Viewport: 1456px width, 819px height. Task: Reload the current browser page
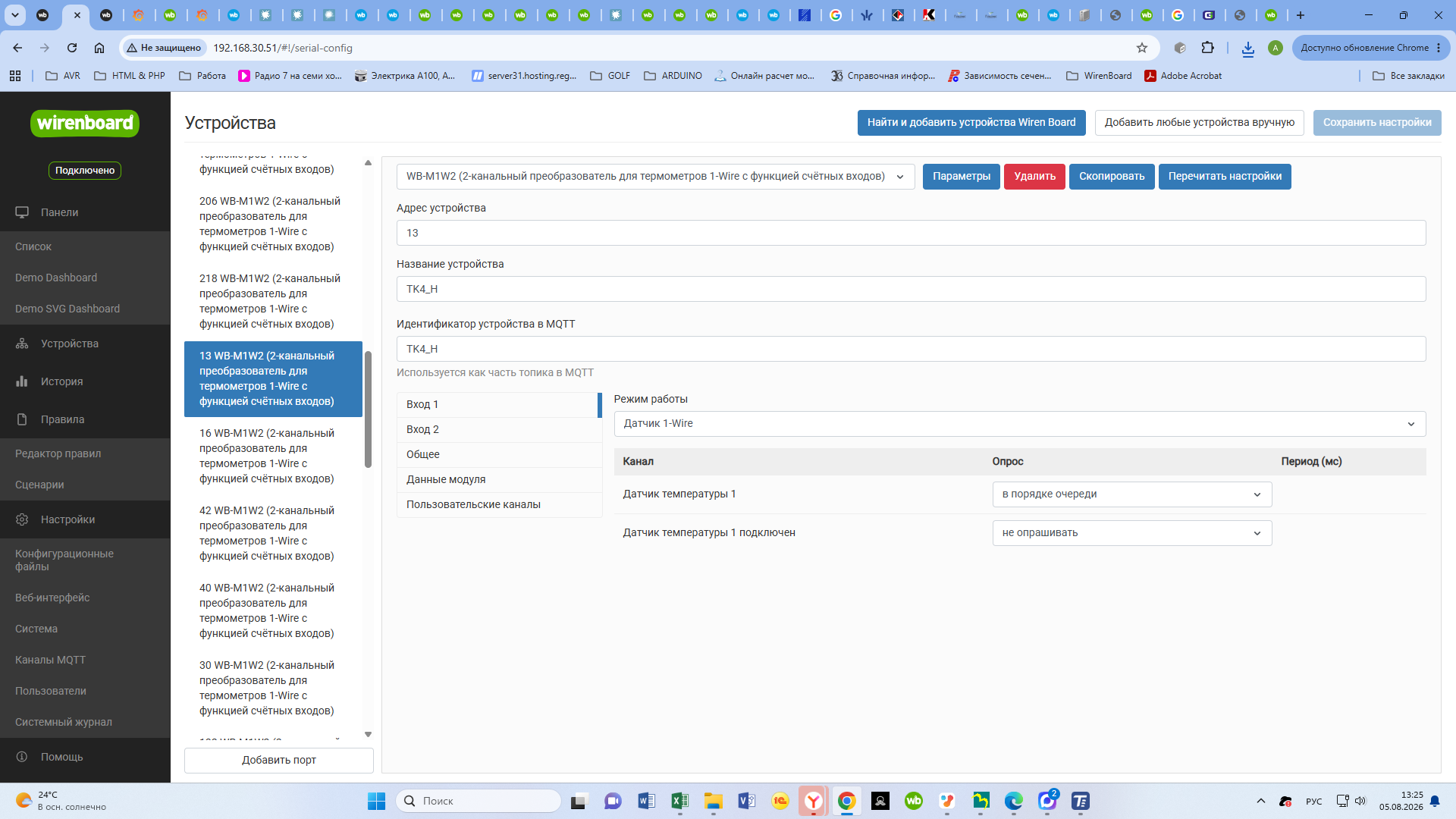[x=72, y=48]
